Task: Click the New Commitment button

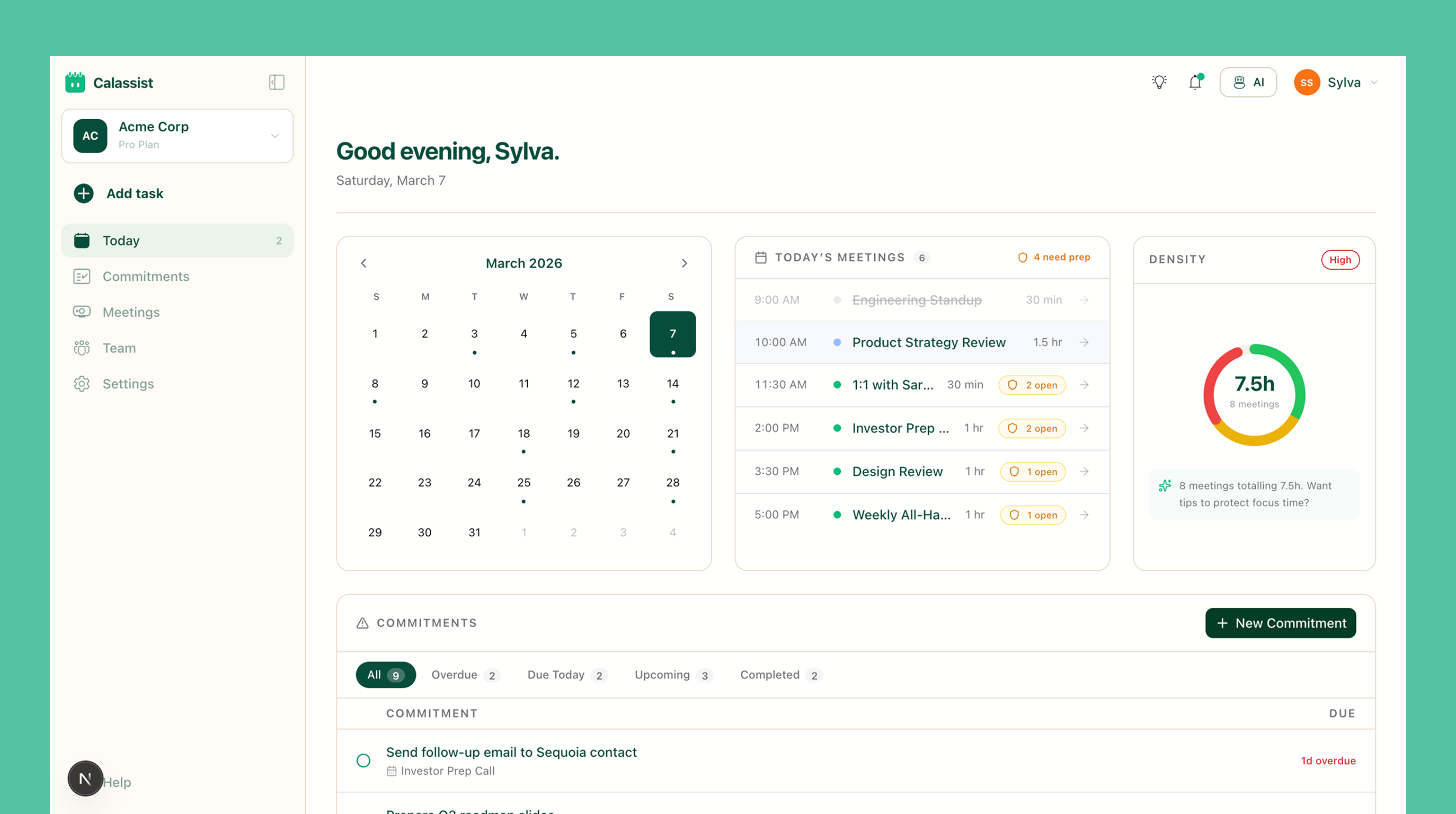Action: tap(1280, 623)
